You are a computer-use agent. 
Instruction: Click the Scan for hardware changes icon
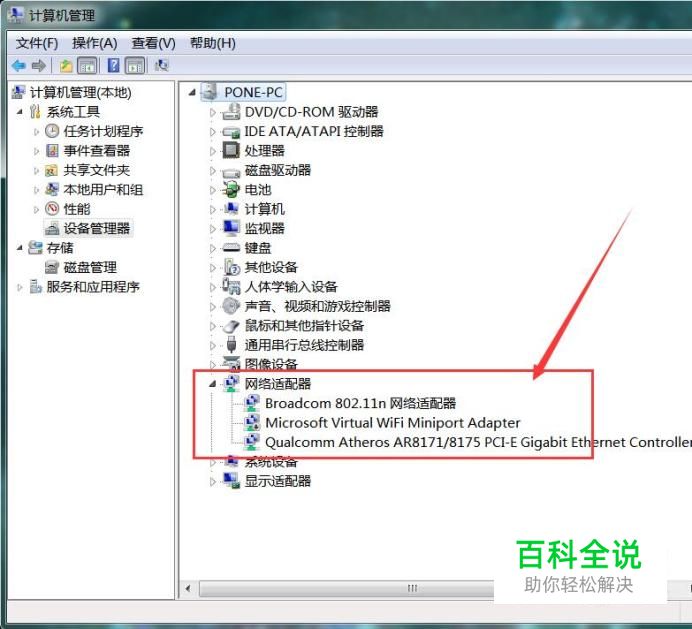coord(162,66)
